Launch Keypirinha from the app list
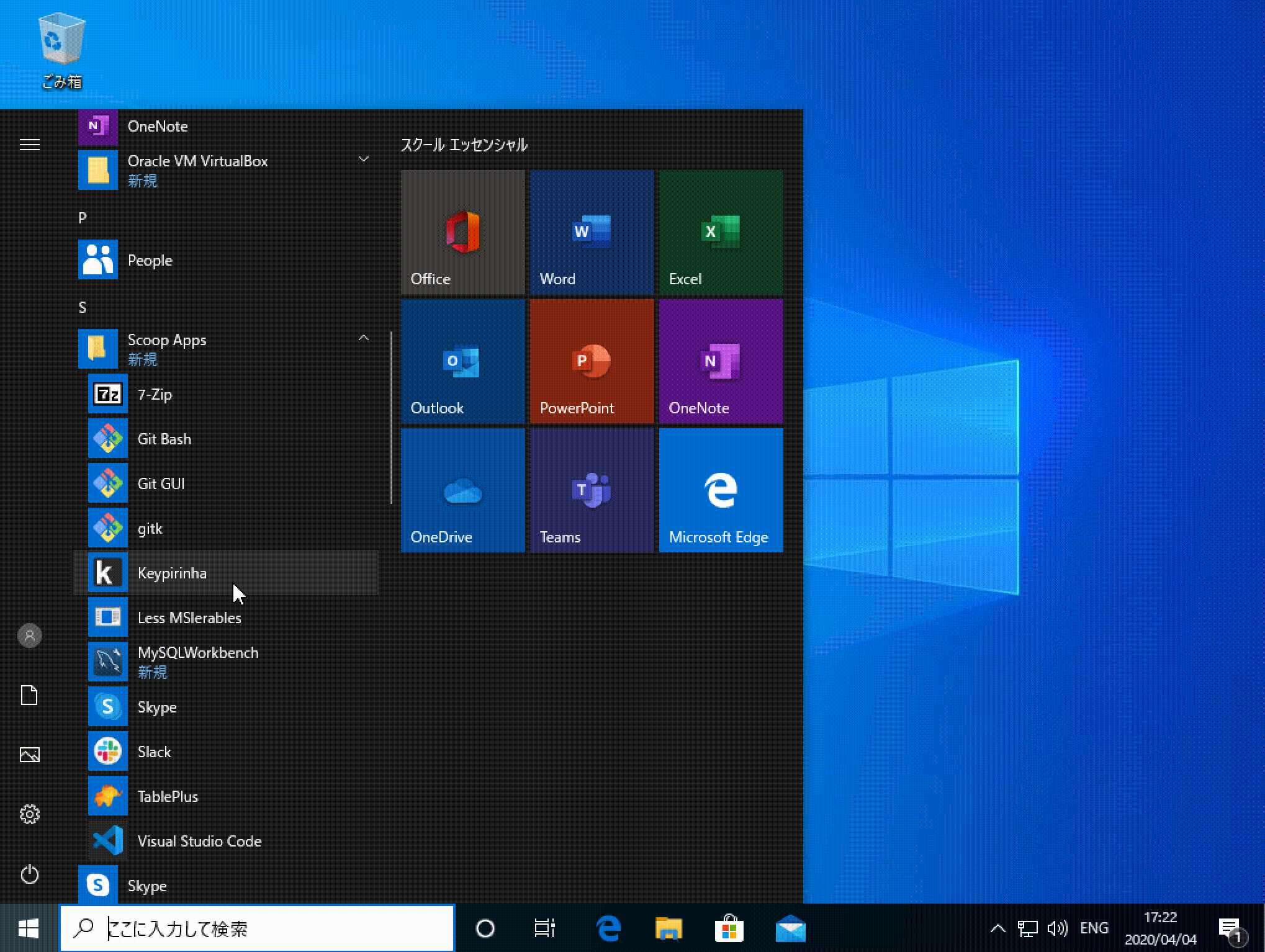The image size is (1265, 952). point(172,573)
